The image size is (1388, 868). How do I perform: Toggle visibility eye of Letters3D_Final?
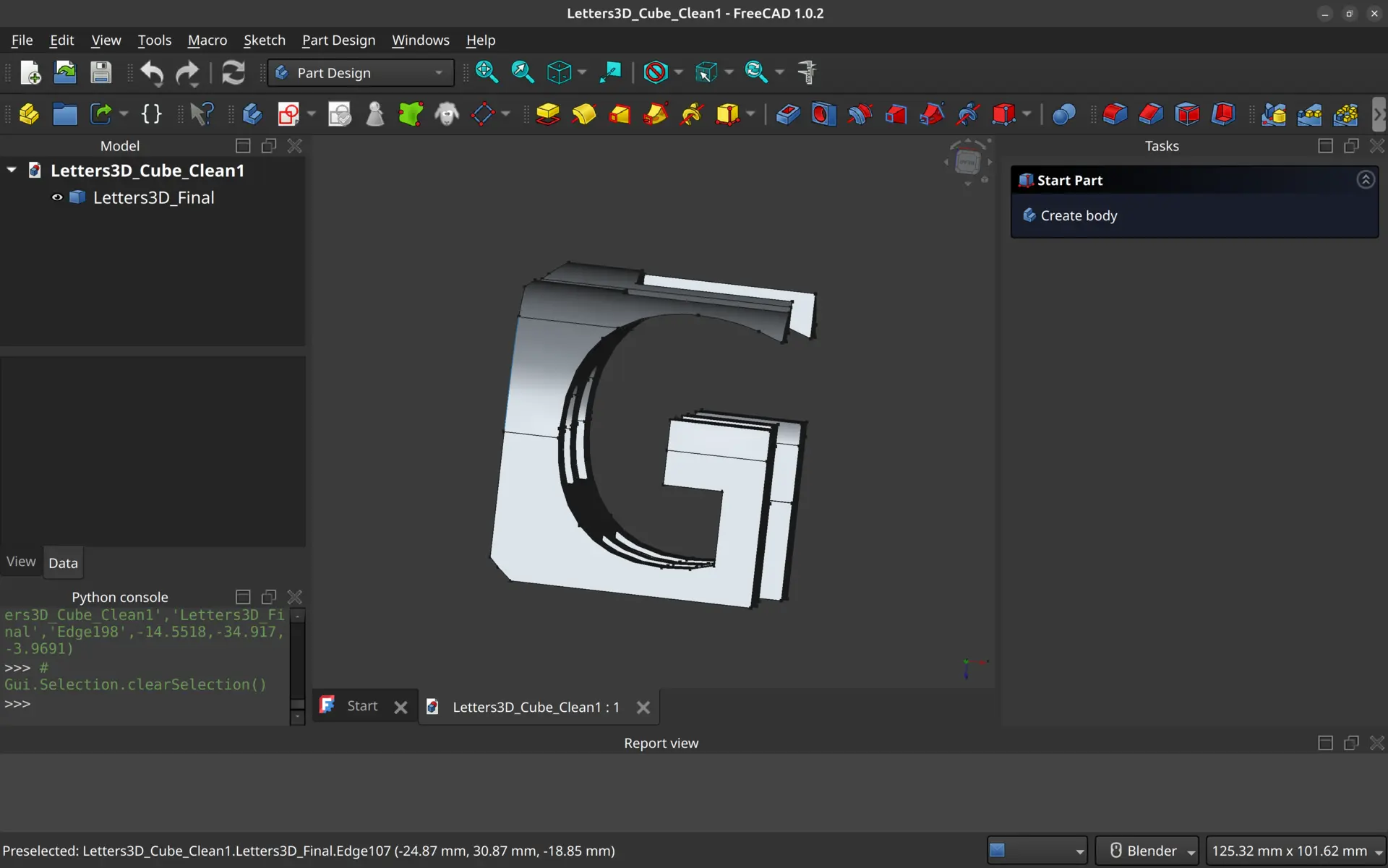(x=57, y=197)
